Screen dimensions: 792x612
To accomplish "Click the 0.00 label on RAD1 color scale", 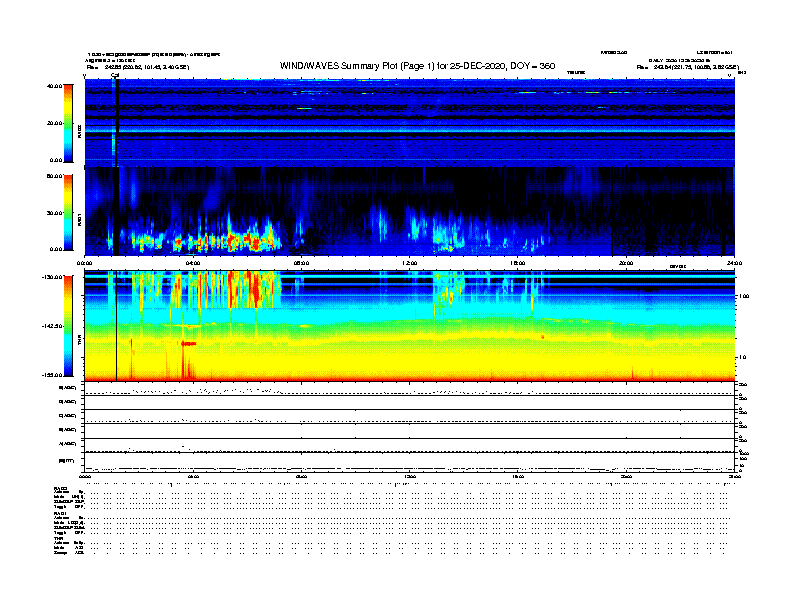I will pos(56,249).
